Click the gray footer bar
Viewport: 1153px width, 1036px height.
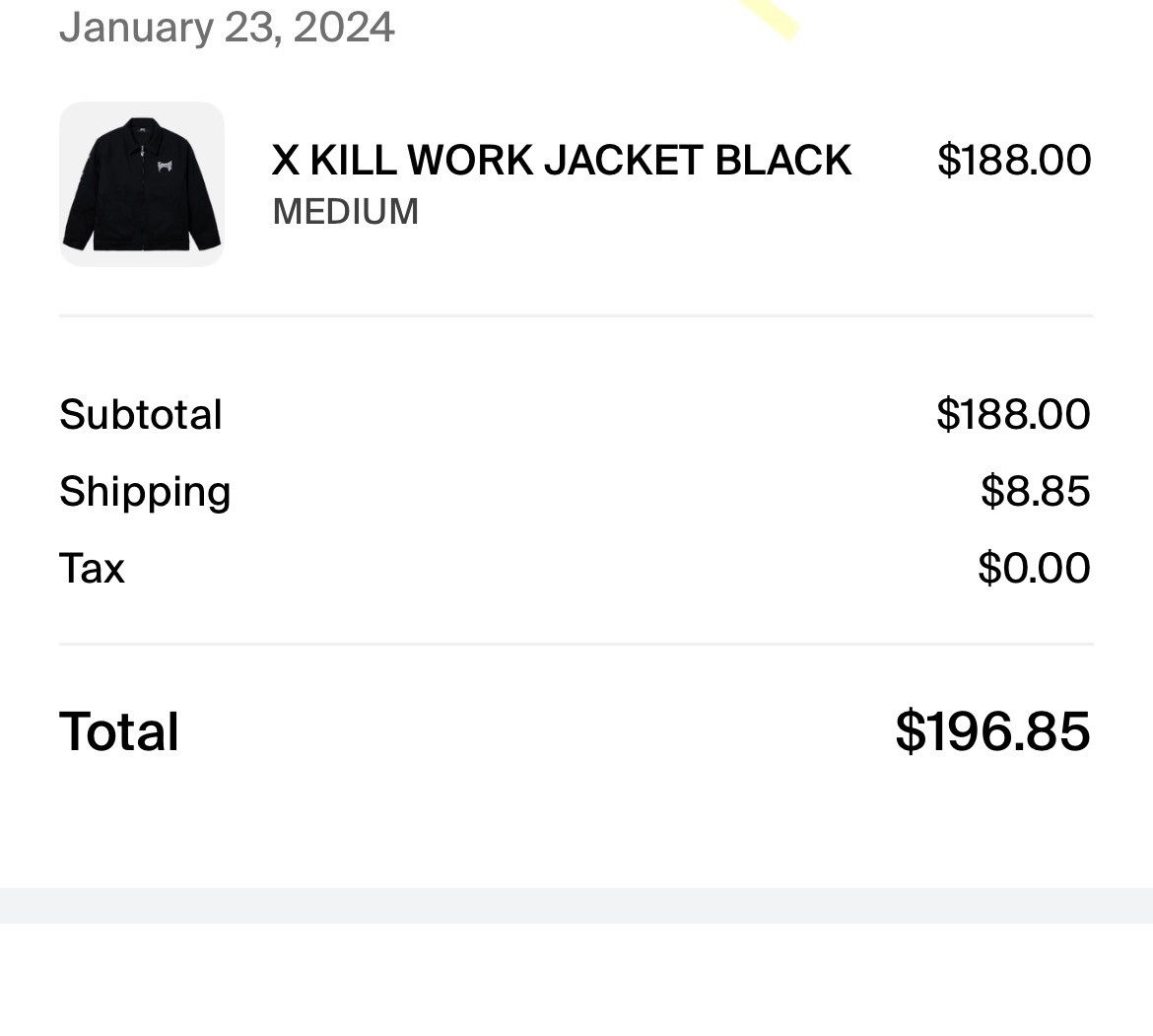tap(576, 904)
